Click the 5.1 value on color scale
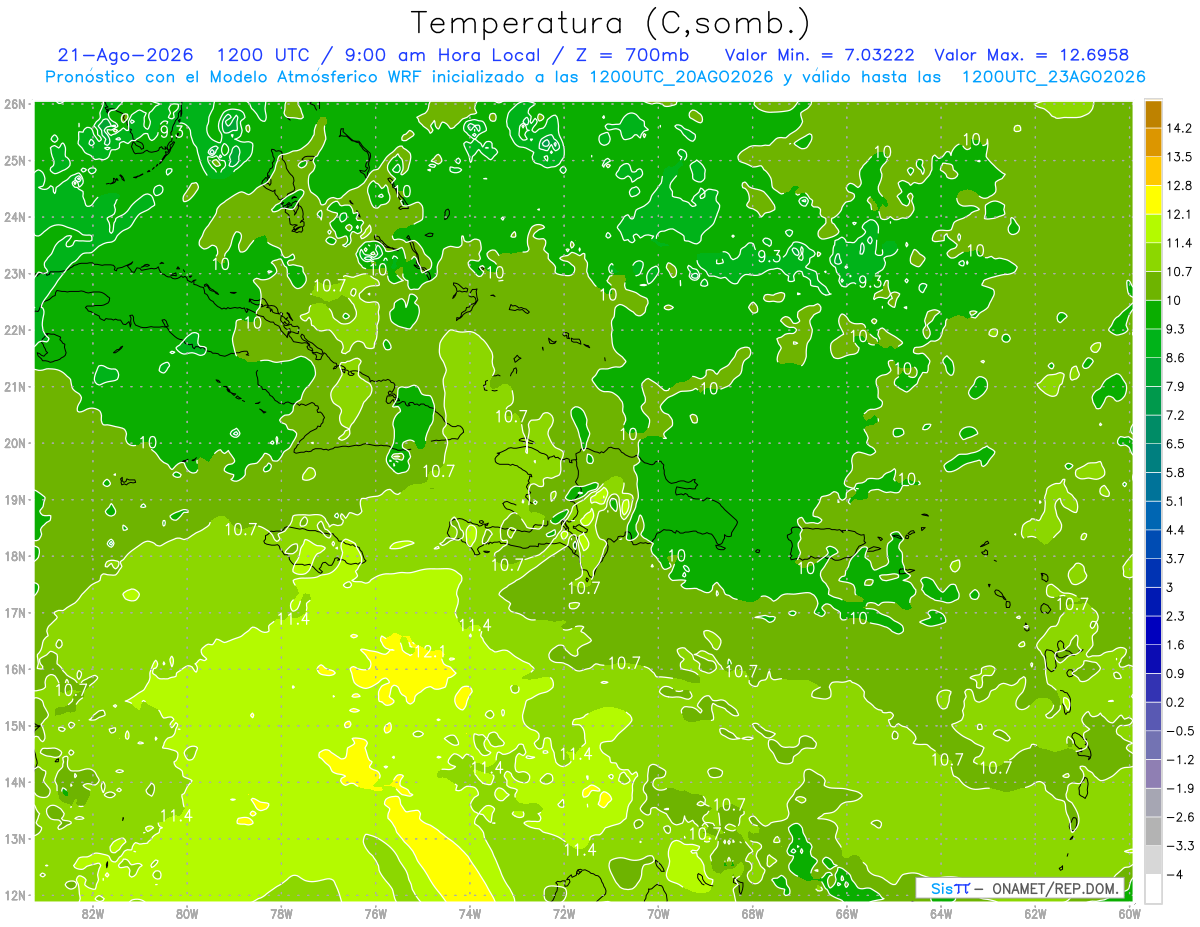 [x=1176, y=501]
